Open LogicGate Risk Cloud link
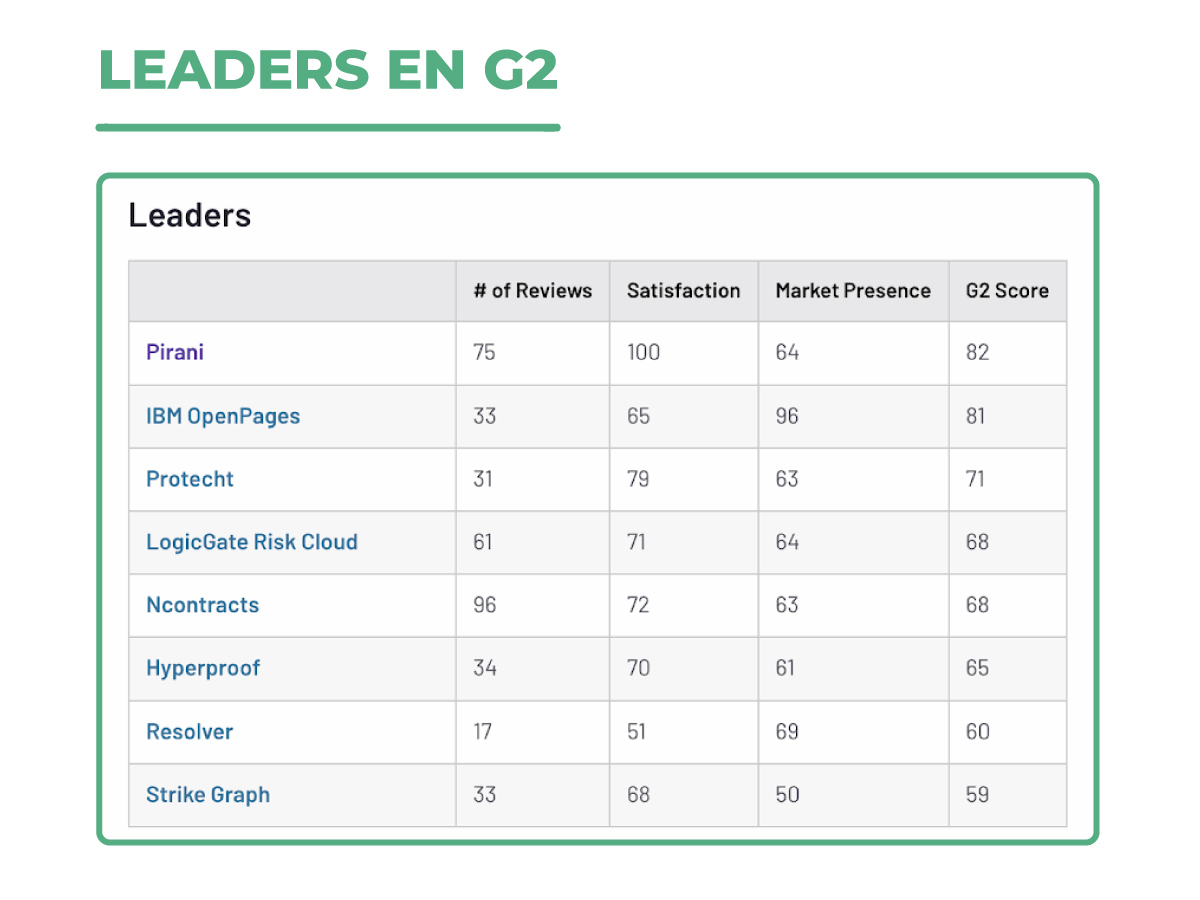This screenshot has width=1200, height=900. click(x=252, y=542)
